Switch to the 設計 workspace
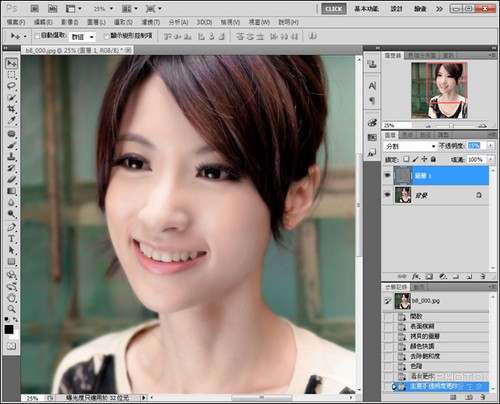Image resolution: width=500 pixels, height=404 pixels. 396,9
